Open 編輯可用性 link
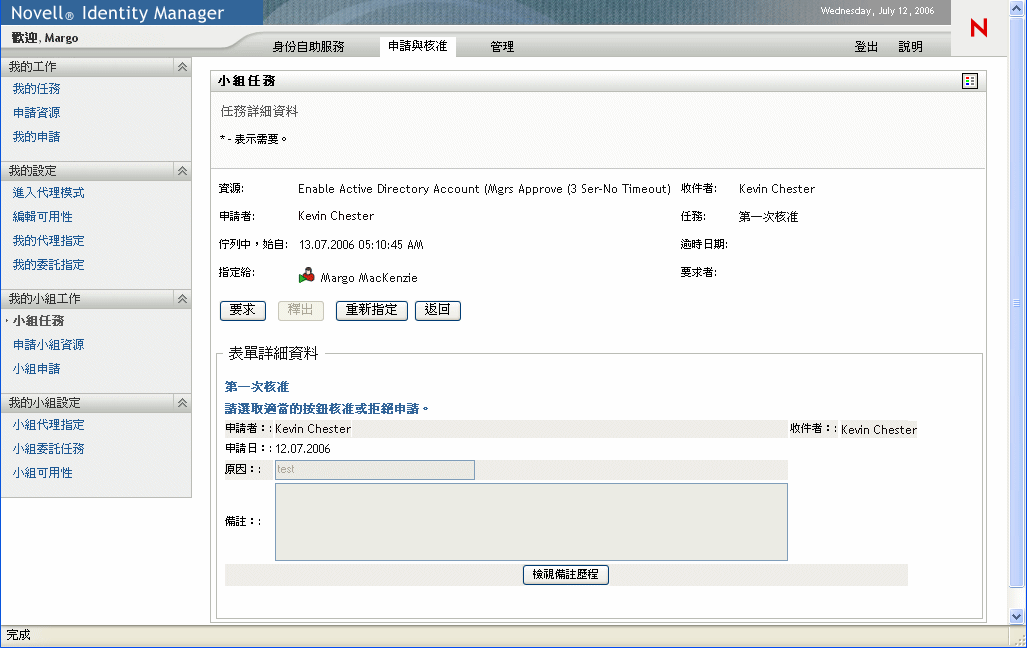This screenshot has width=1027, height=648. [x=43, y=216]
